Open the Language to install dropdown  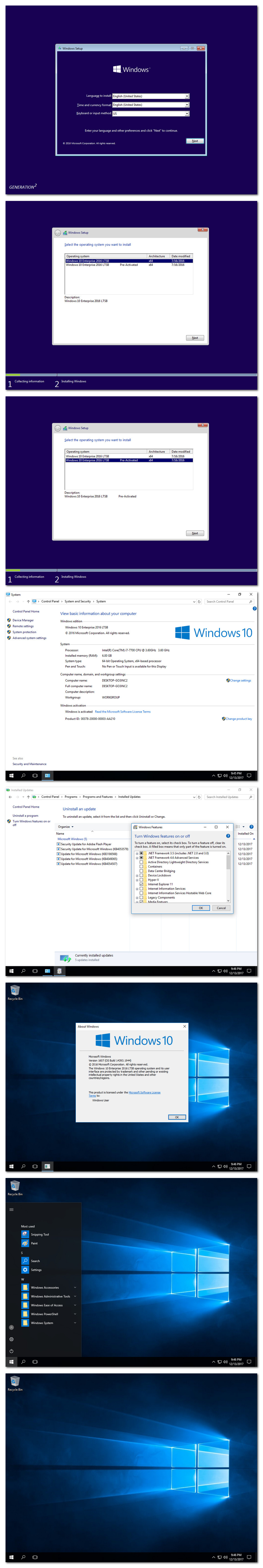click(x=151, y=96)
